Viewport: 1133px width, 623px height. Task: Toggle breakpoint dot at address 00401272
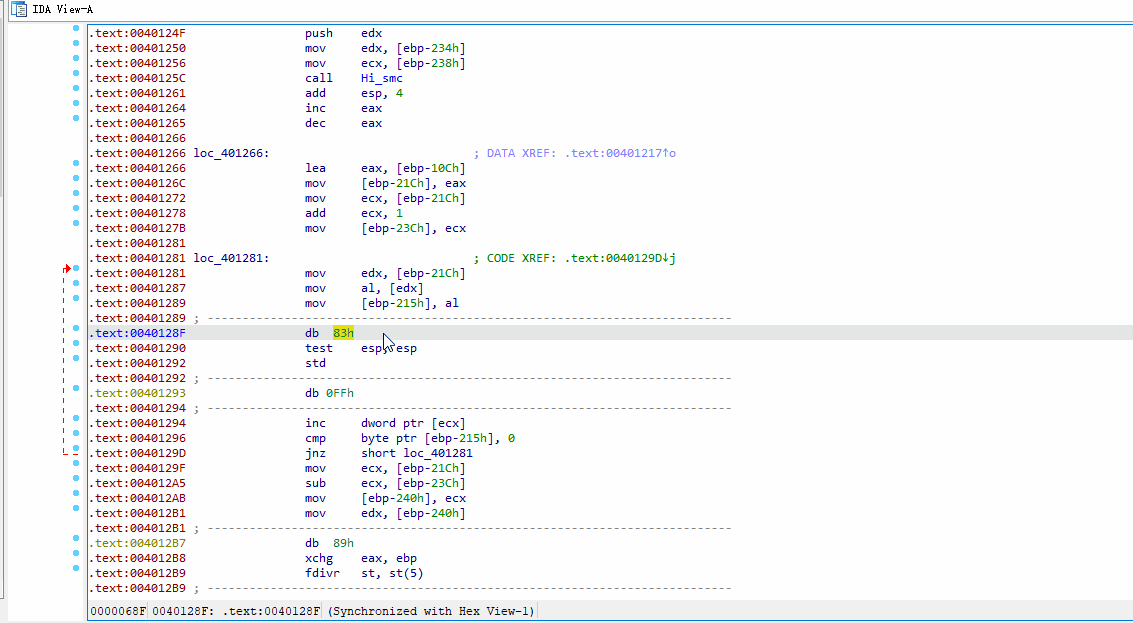[76, 194]
